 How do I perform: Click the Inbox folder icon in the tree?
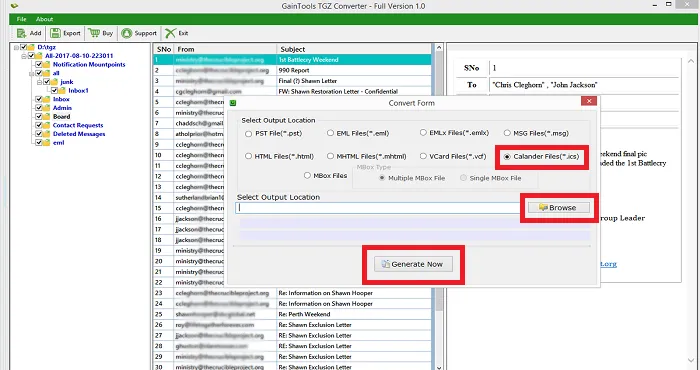(46, 99)
